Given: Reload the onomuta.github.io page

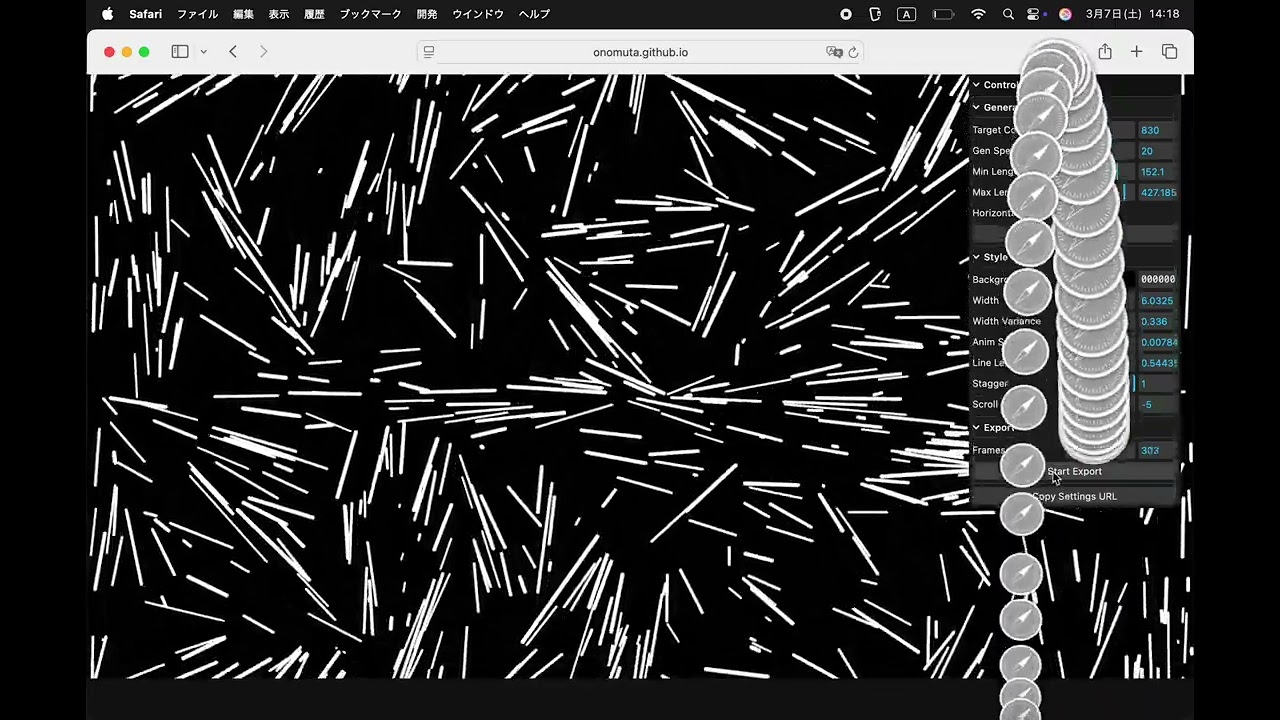Looking at the screenshot, I should (853, 52).
